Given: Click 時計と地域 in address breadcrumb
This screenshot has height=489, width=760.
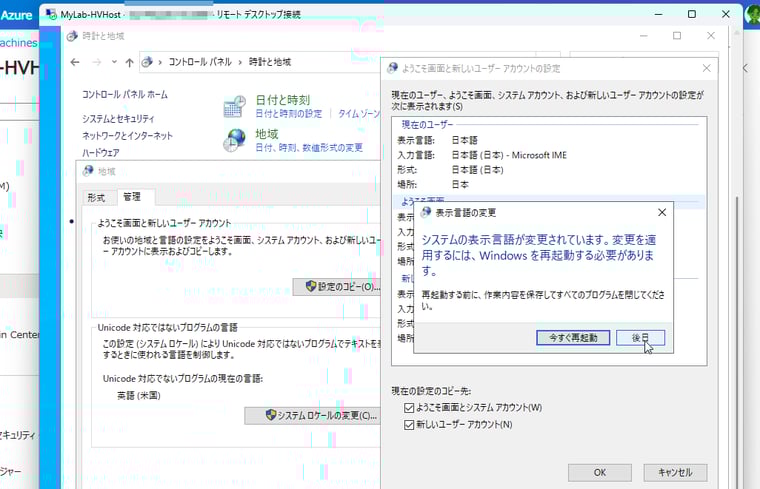Looking at the screenshot, I should 270,62.
